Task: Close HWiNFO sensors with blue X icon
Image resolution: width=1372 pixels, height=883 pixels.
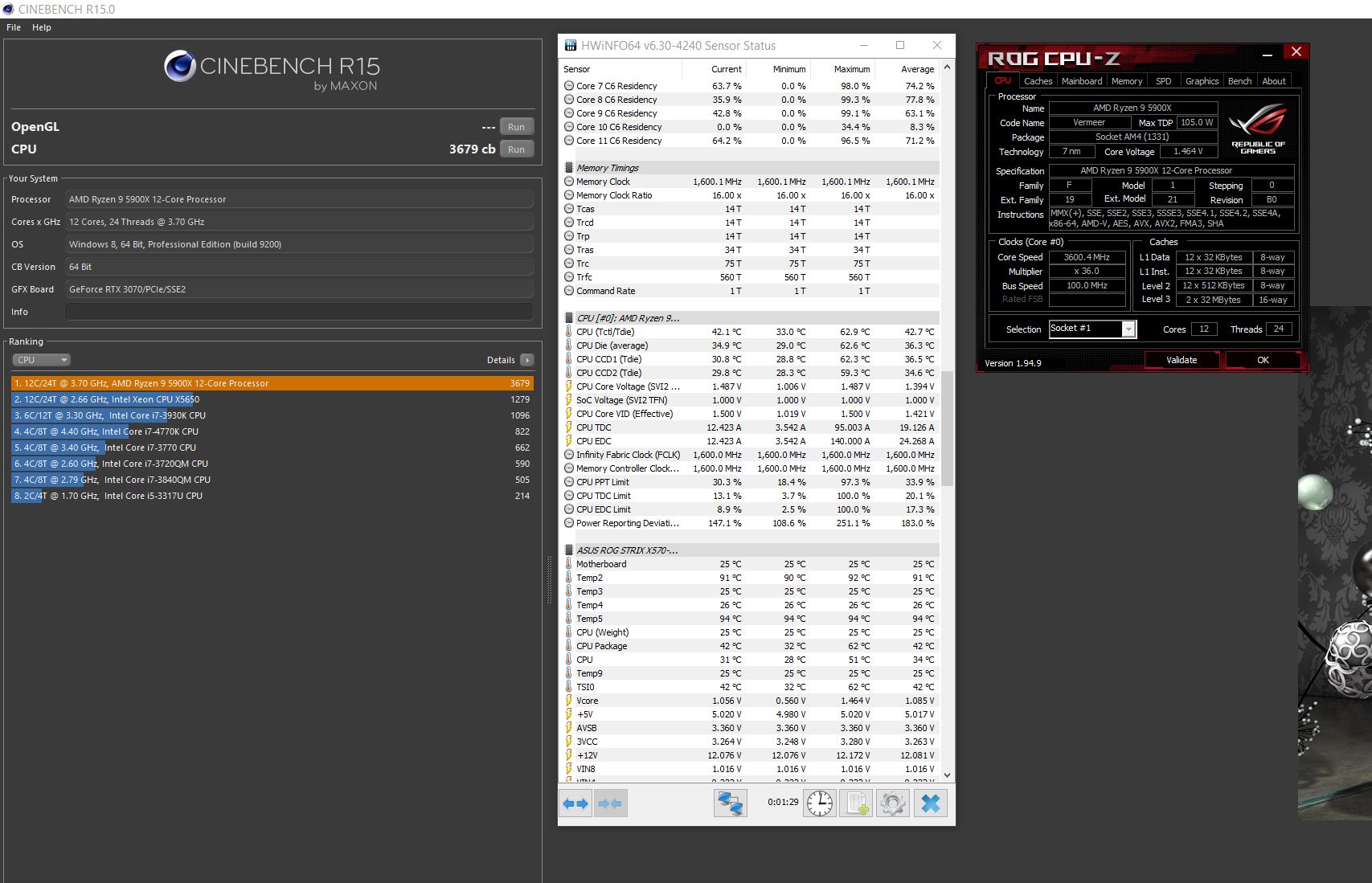Action: 931,803
